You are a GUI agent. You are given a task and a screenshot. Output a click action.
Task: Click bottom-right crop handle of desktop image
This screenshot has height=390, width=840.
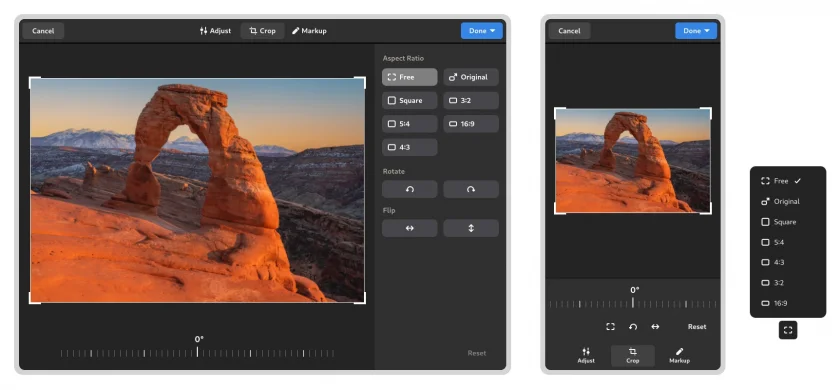click(361, 298)
